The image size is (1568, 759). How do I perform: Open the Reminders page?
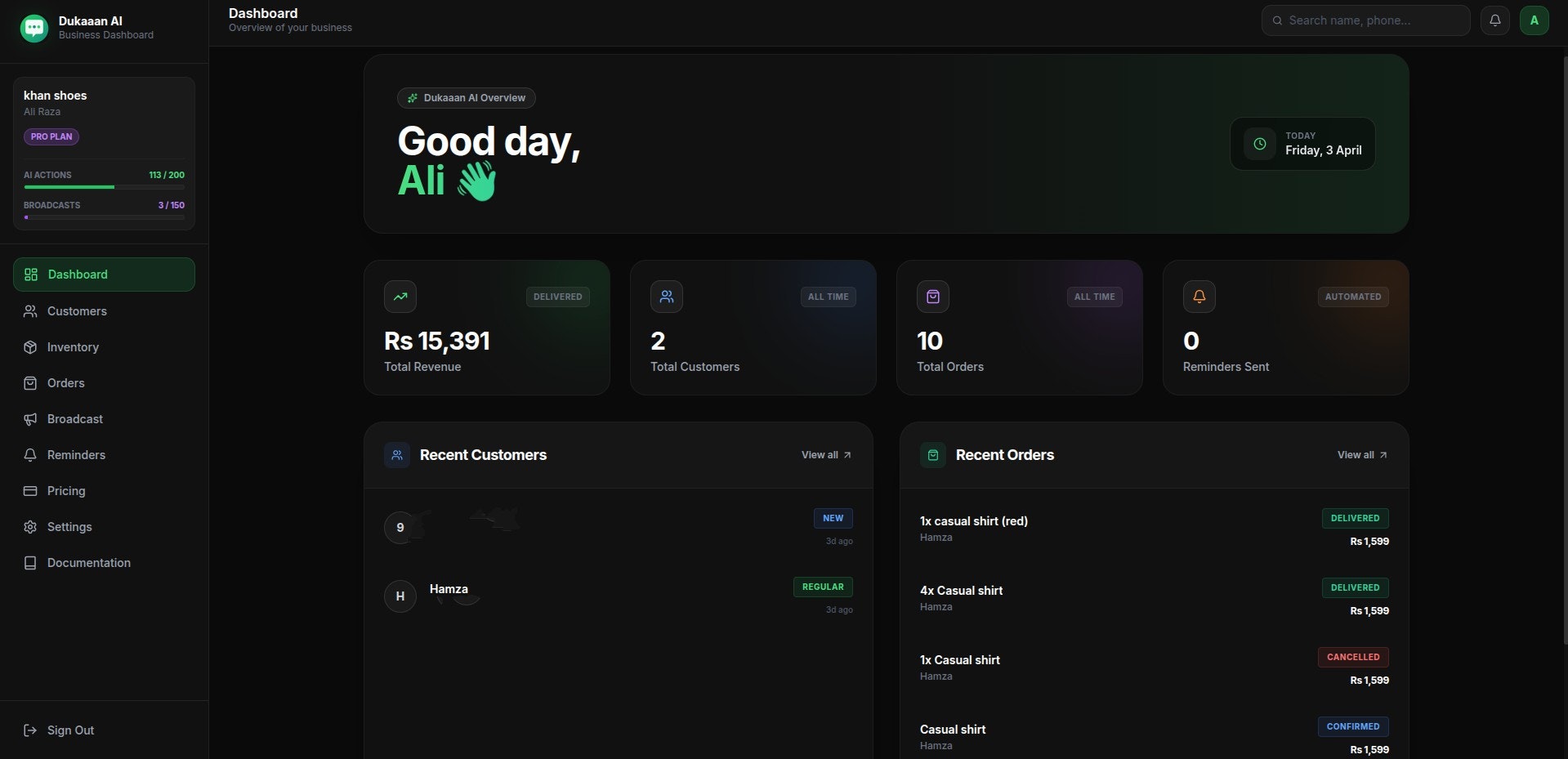click(104, 455)
